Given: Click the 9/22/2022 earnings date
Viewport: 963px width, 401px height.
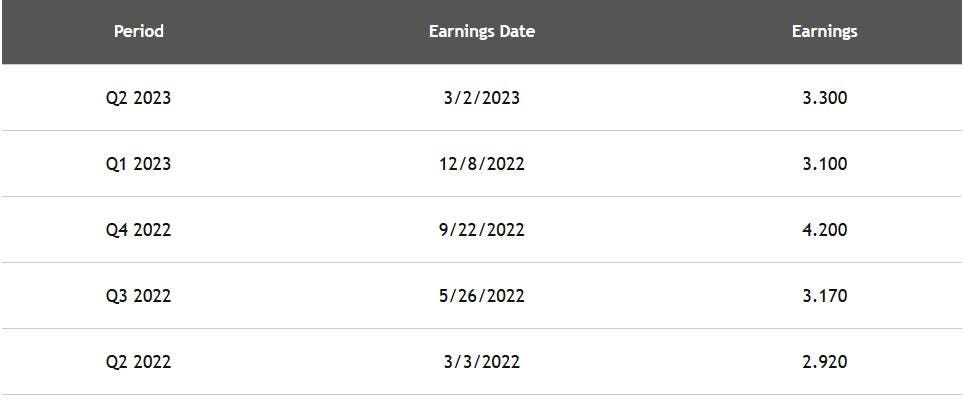Looking at the screenshot, I should coord(481,230).
